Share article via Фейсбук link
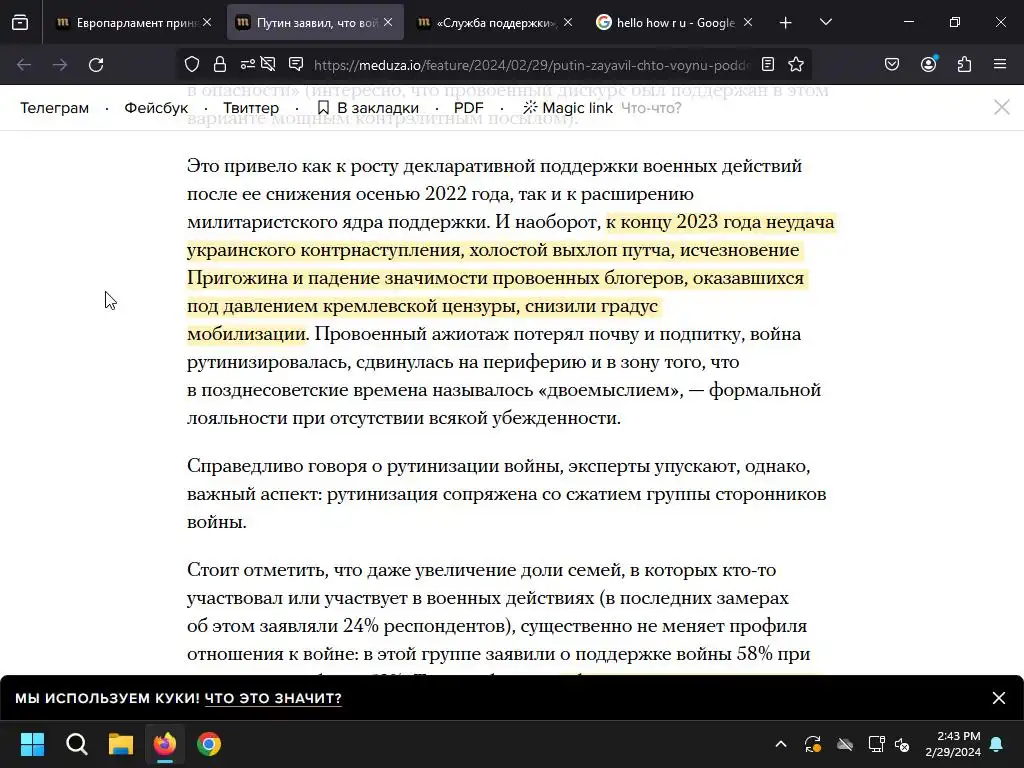This screenshot has width=1024, height=768. [156, 108]
